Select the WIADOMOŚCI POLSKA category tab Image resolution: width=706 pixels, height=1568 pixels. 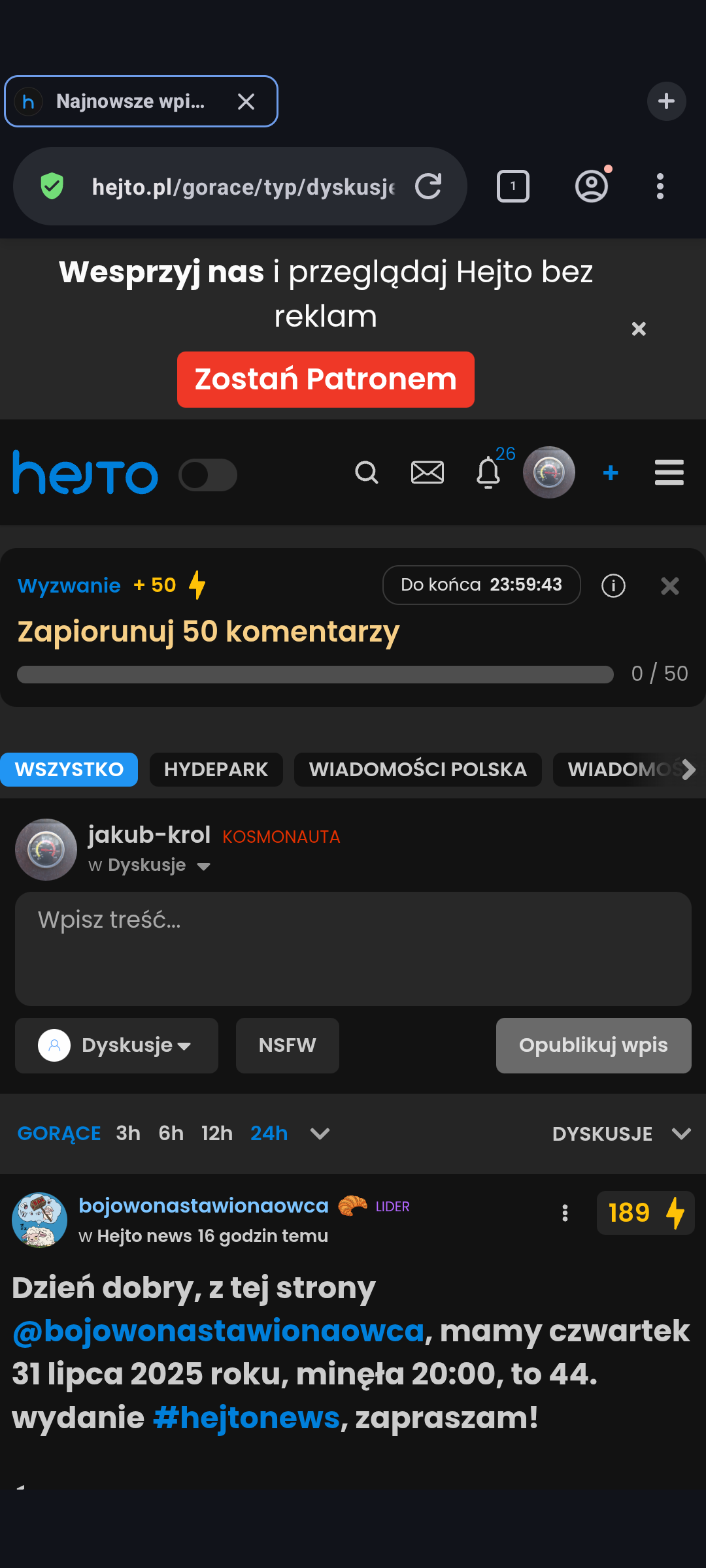coord(418,770)
